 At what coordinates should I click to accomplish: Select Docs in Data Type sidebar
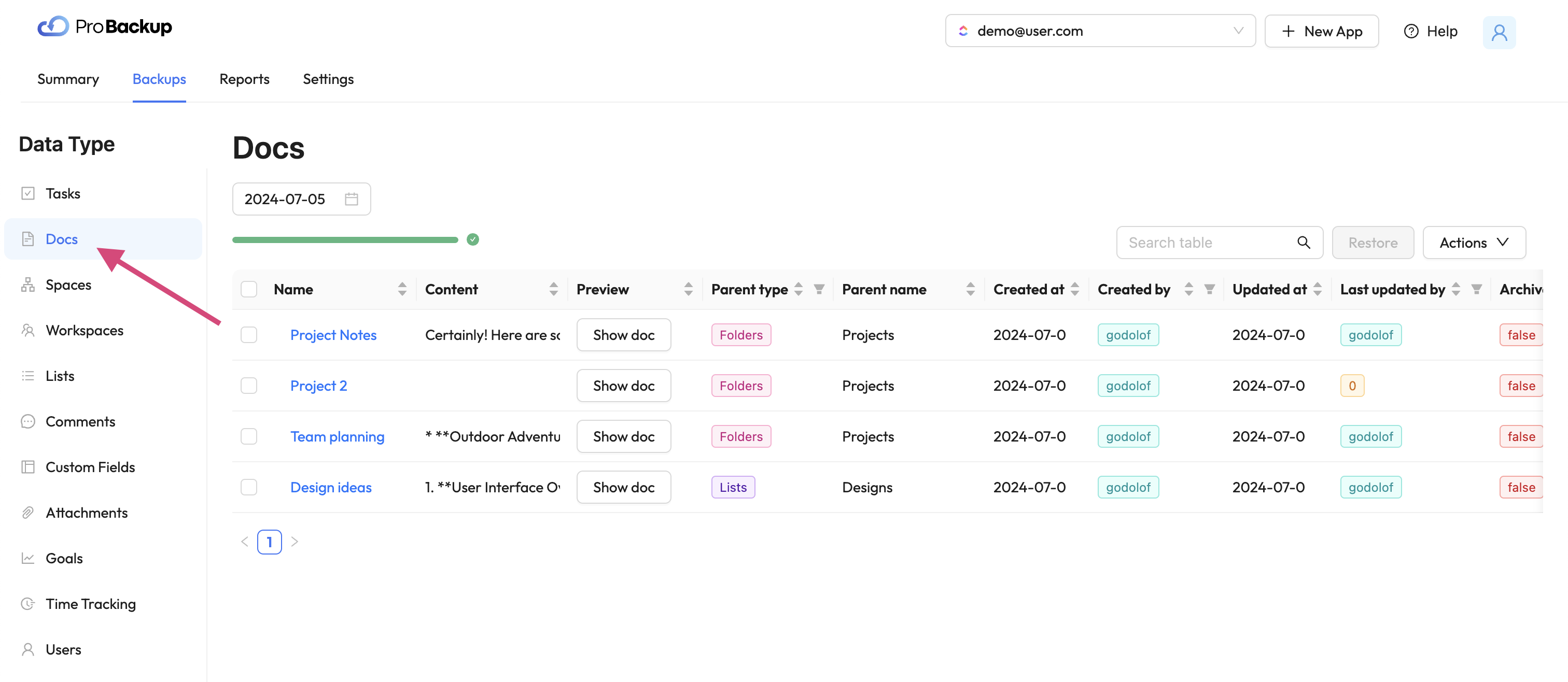(x=104, y=239)
